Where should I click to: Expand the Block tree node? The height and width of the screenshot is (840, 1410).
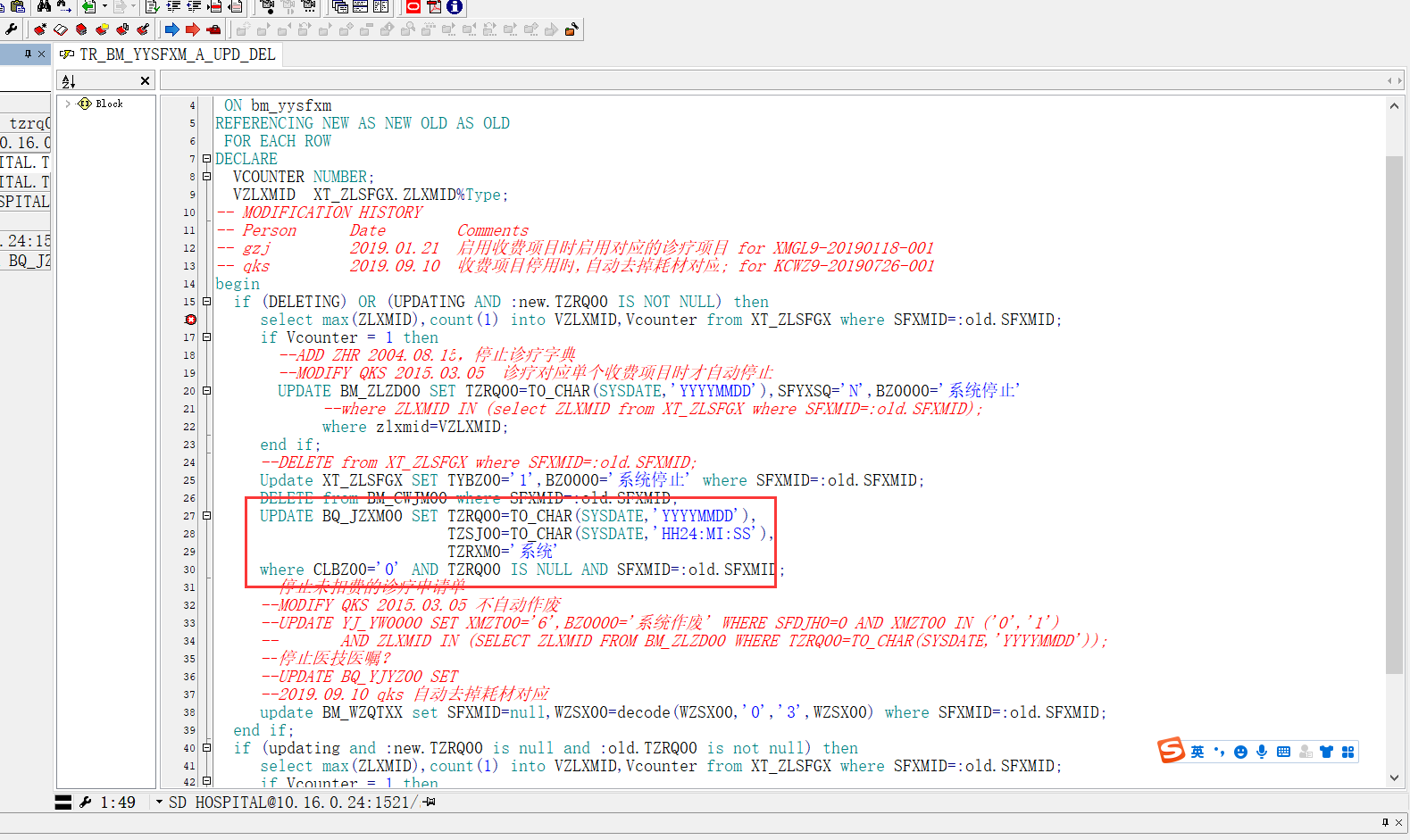[x=68, y=104]
